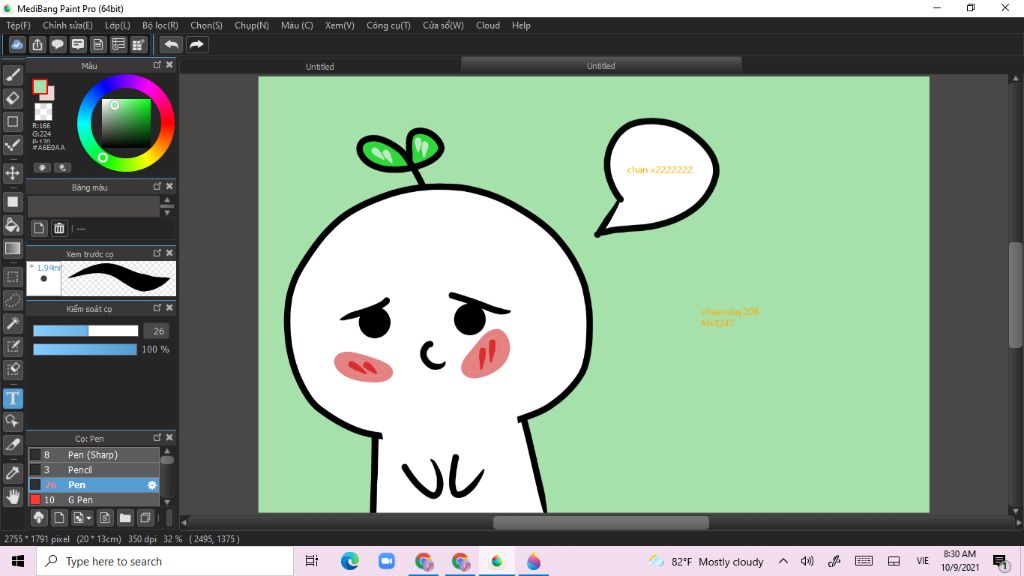Activate the Hand pan tool

(12, 496)
